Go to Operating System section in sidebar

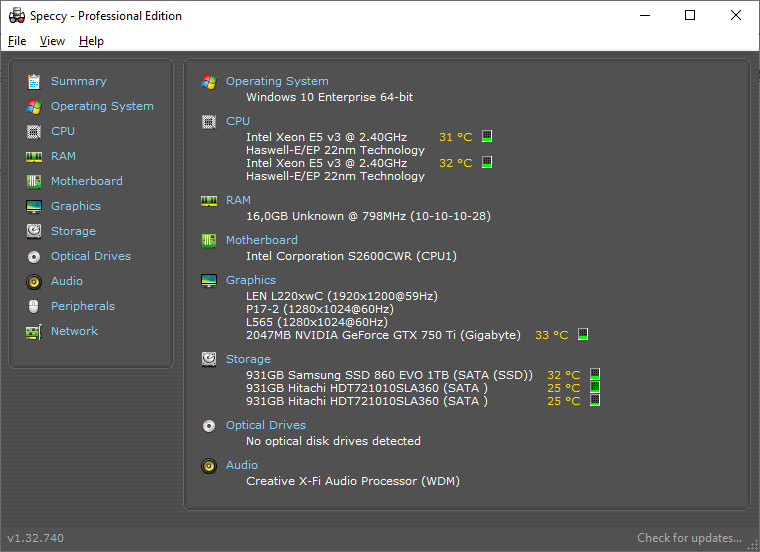102,107
